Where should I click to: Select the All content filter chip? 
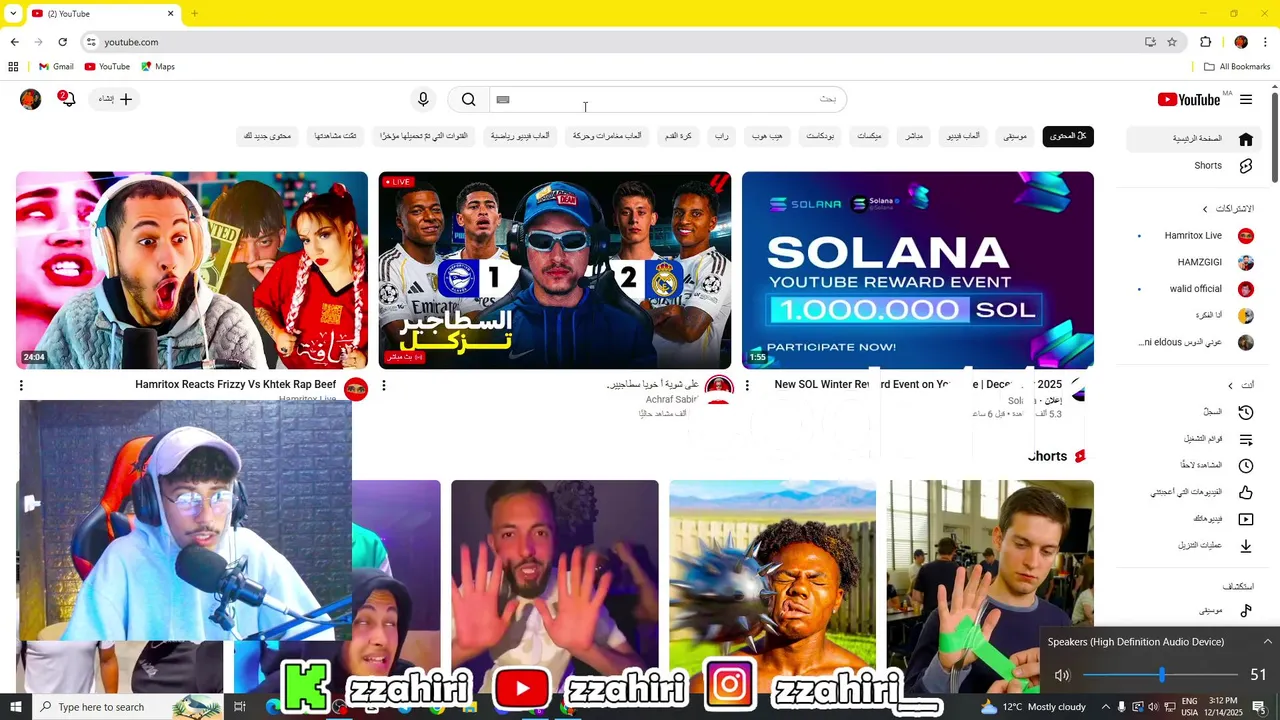tap(1068, 136)
